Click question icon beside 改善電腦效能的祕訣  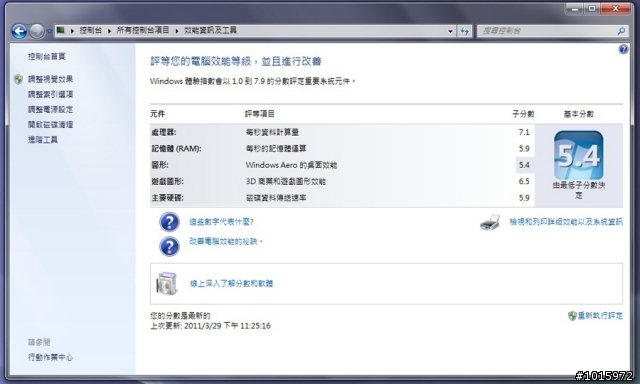(x=169, y=246)
